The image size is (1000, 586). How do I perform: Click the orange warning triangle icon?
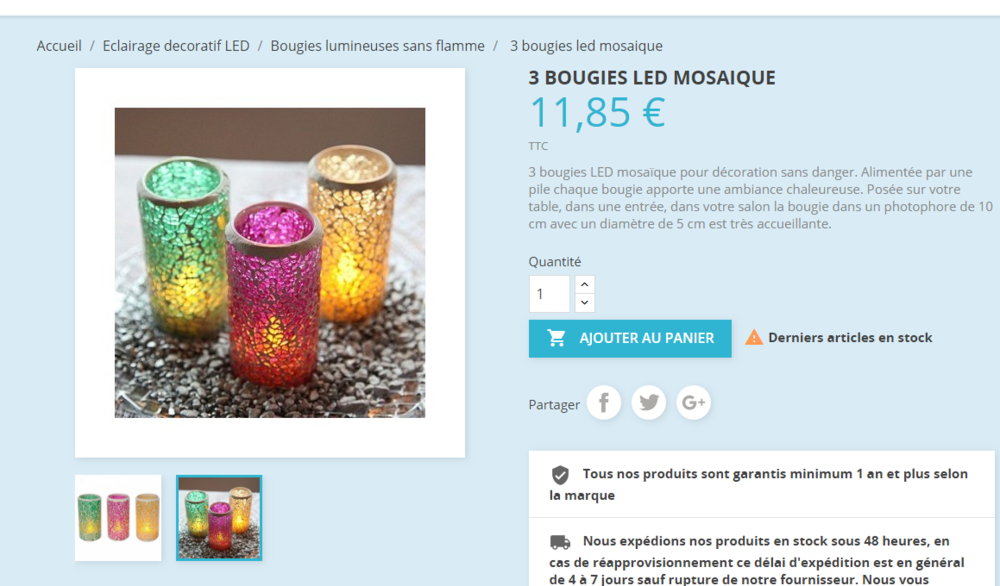tap(754, 337)
